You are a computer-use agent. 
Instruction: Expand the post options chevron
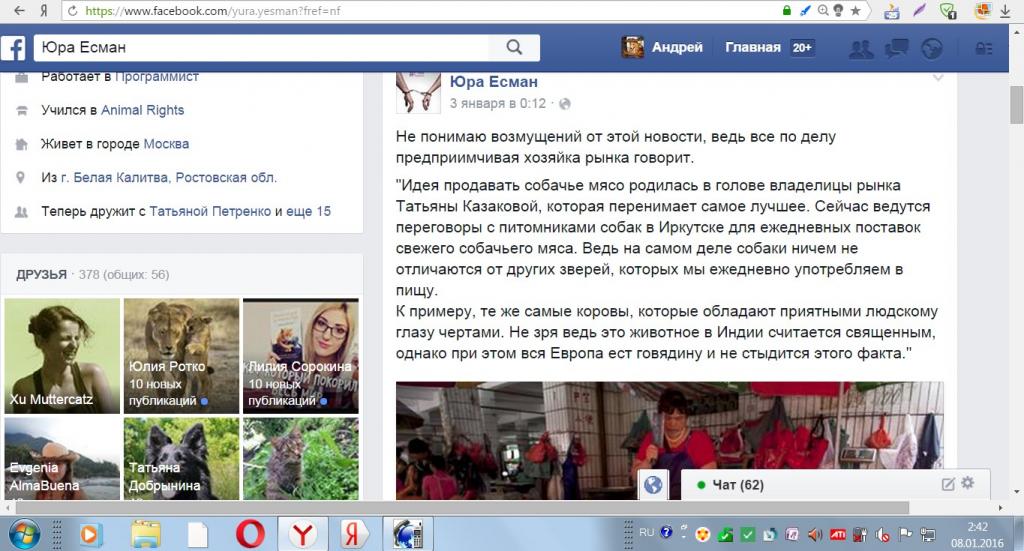(937, 77)
